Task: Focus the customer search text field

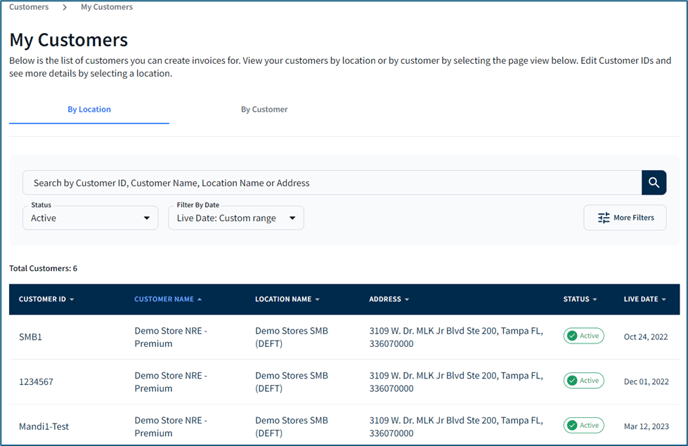Action: click(x=332, y=183)
